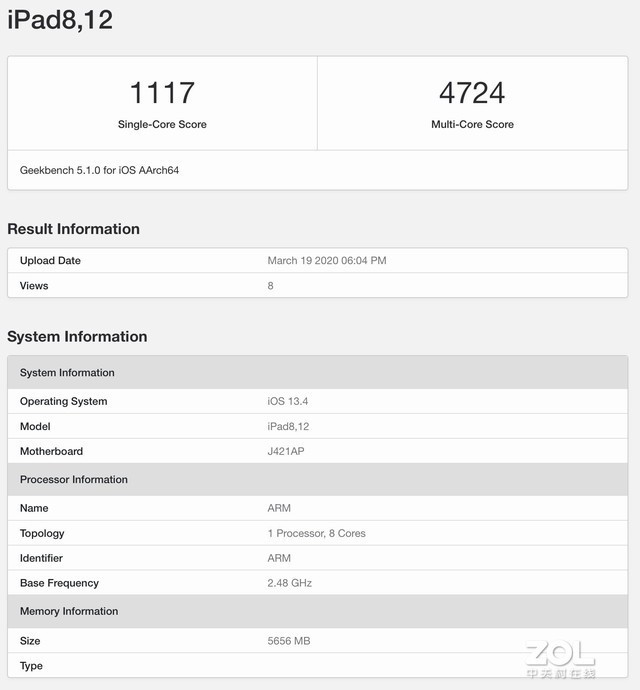The width and height of the screenshot is (640, 690).
Task: Click the Model row label
Action: pyautogui.click(x=35, y=426)
